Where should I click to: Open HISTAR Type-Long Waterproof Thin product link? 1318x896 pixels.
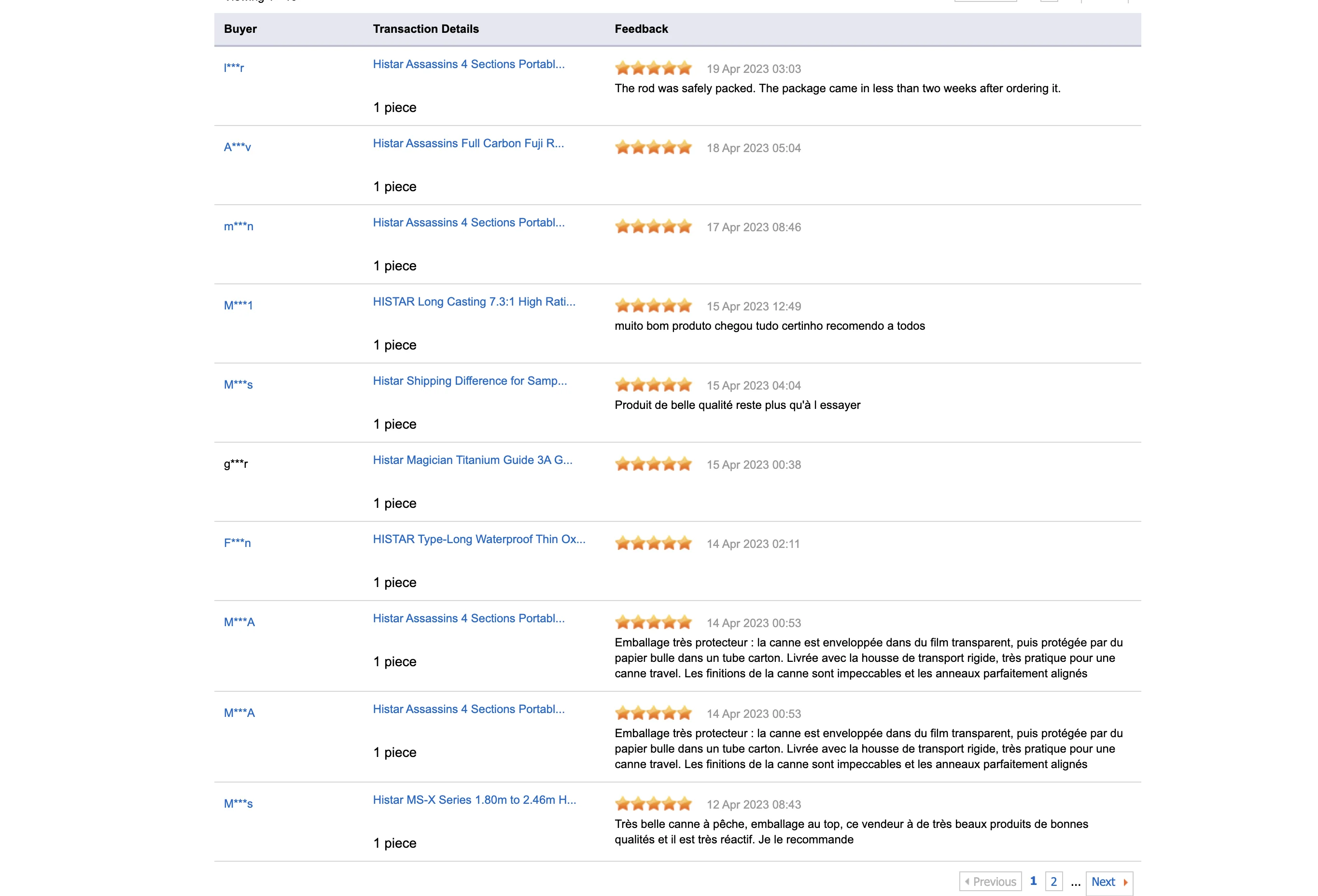(x=478, y=539)
